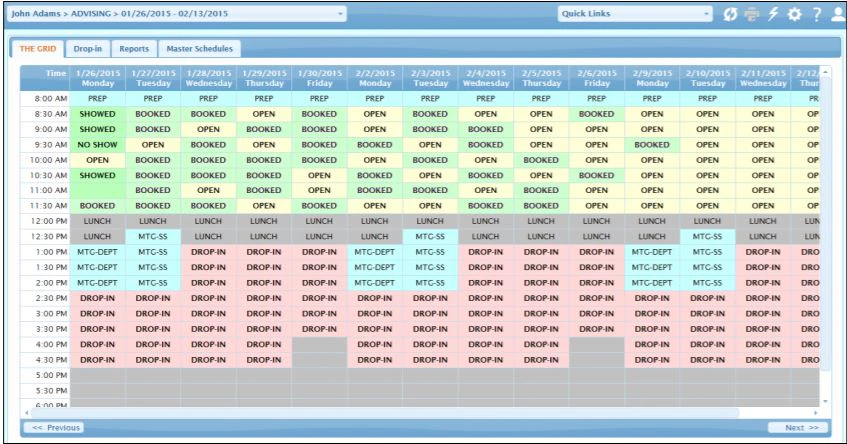Select THE GRID tab
Screen dimensions: 847x444
pyautogui.click(x=38, y=49)
